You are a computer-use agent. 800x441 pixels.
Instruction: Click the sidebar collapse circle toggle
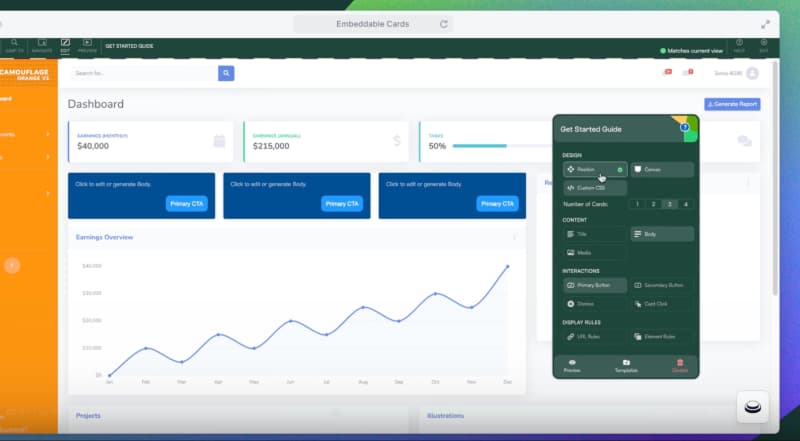12,265
